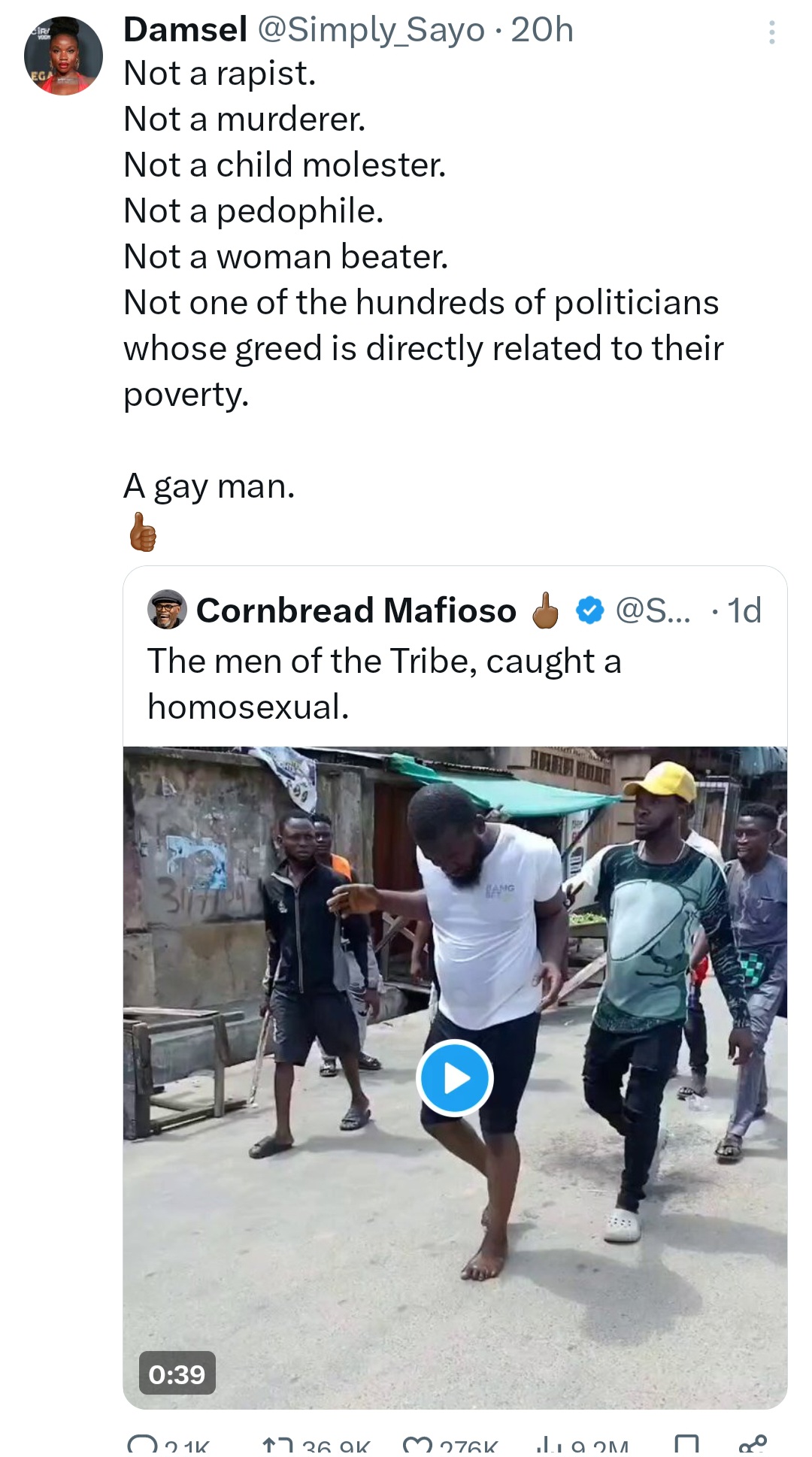Screen dimensions: 812x1457
Task: Open the quoted tweet text
Action: 383,683
